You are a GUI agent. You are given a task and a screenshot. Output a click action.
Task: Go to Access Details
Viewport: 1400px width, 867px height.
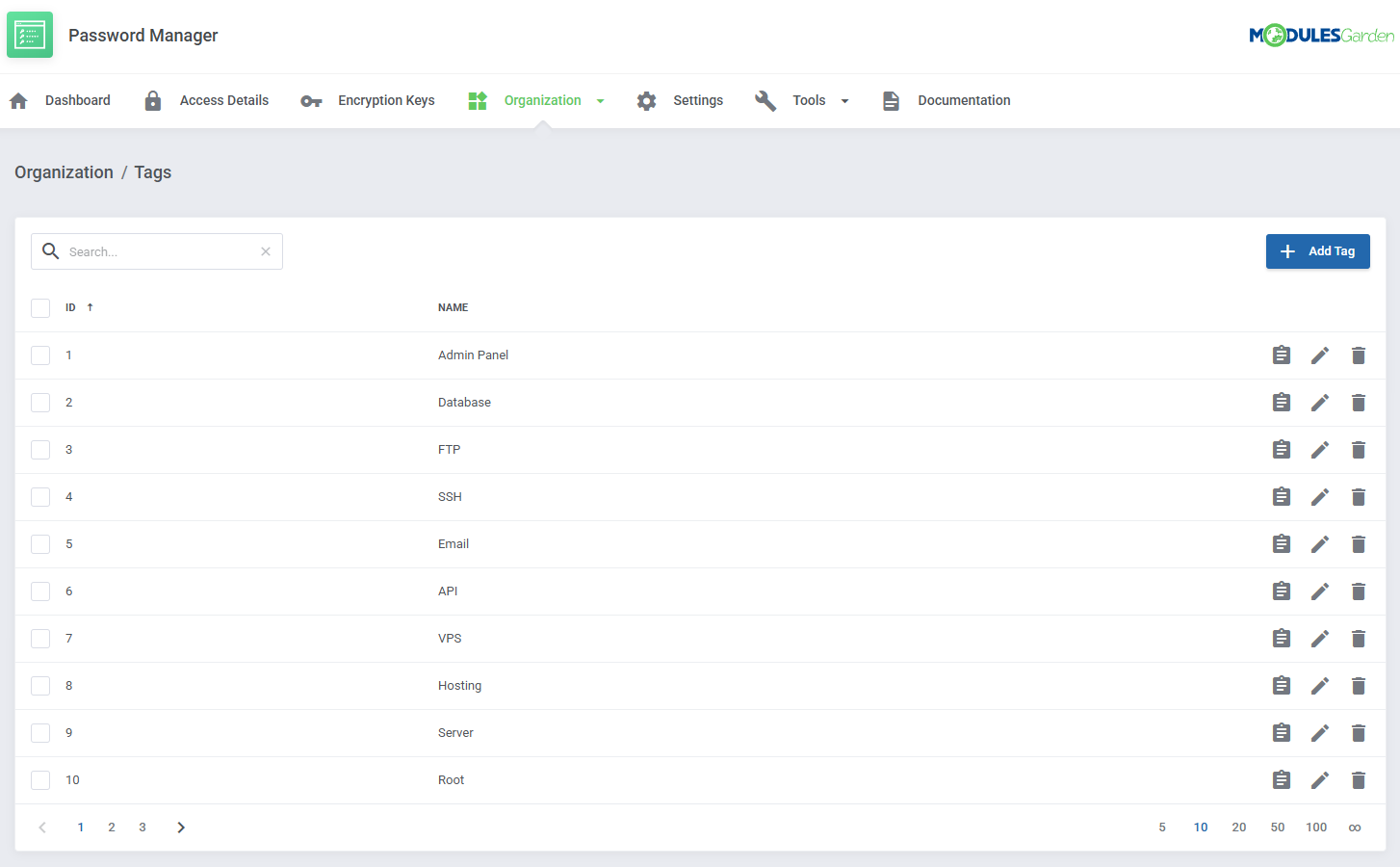click(206, 100)
